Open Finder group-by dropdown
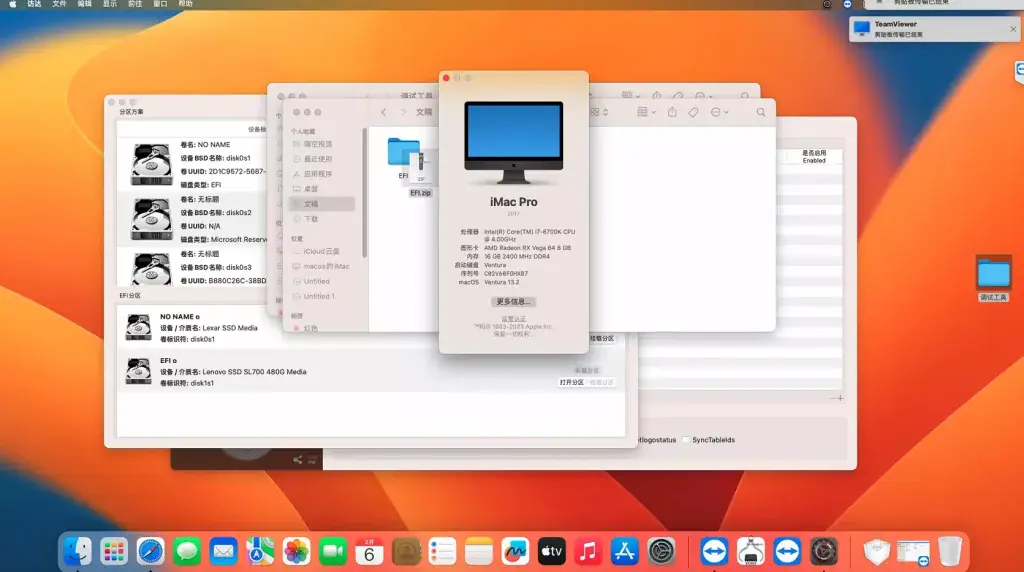1024x572 pixels. point(645,112)
